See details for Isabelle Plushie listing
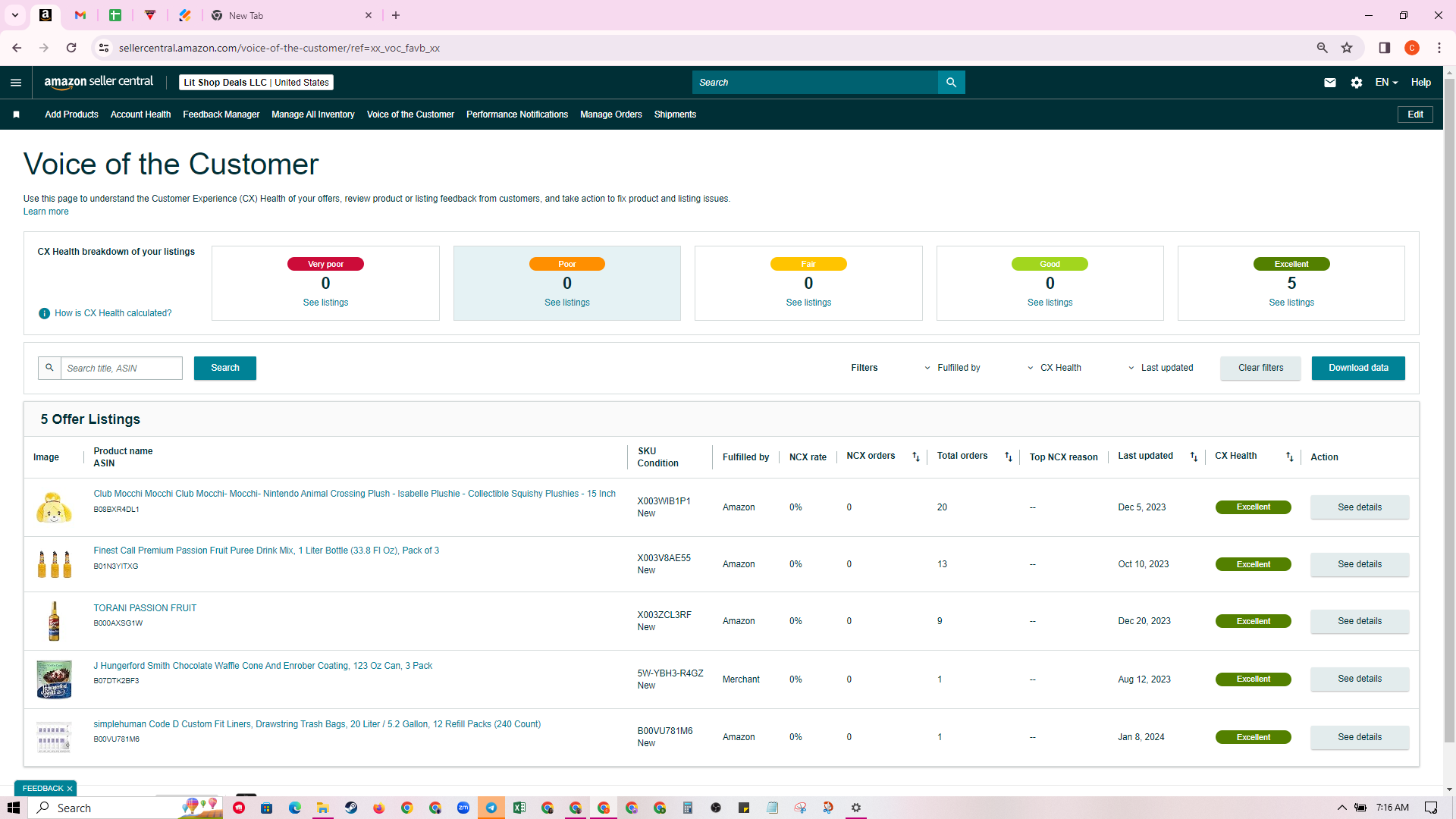Viewport: 1456px width, 819px height. (x=1360, y=507)
